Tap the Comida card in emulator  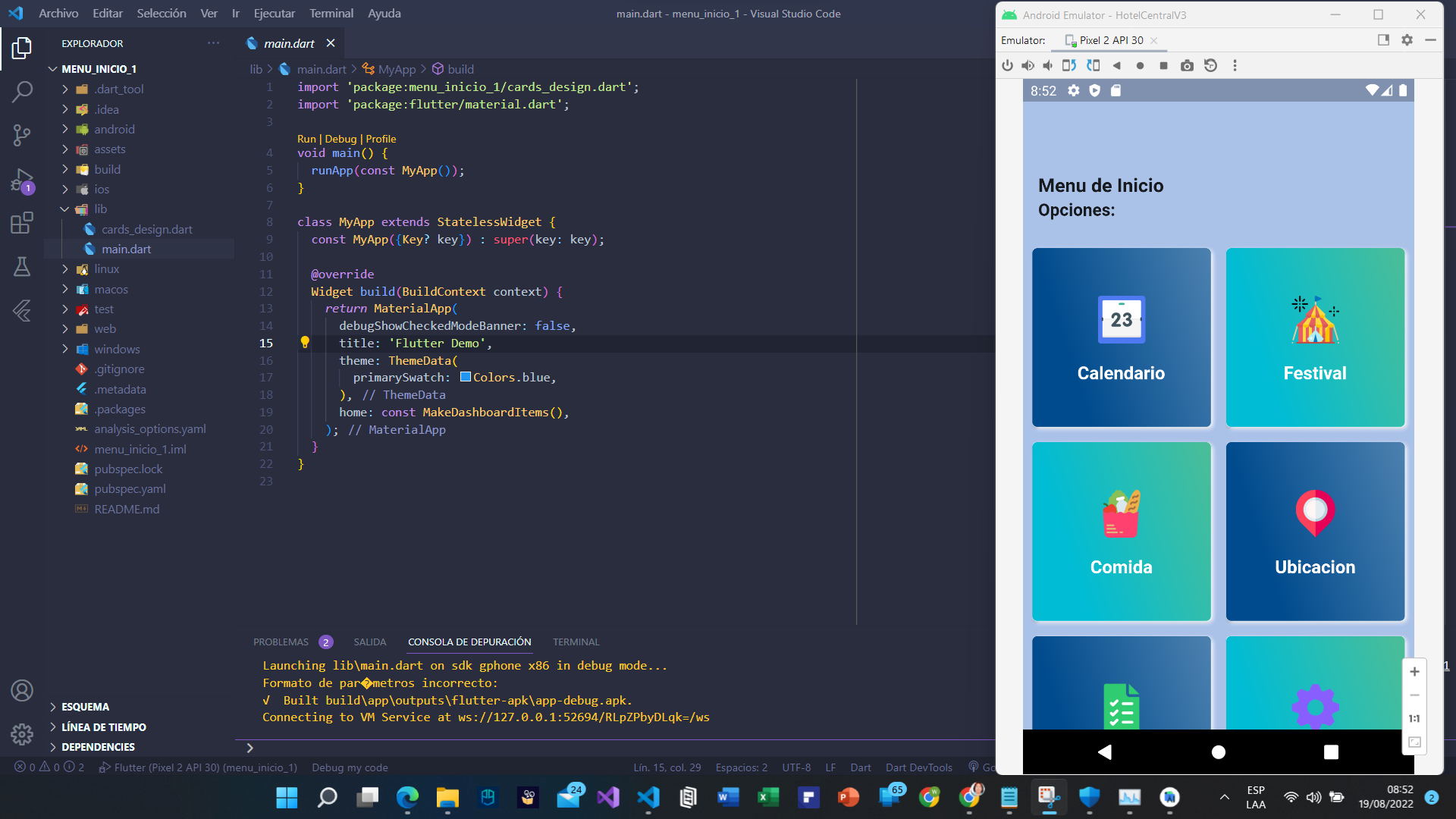pyautogui.click(x=1121, y=532)
